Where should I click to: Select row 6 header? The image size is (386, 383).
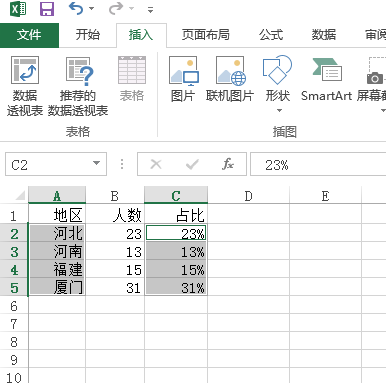click(x=14, y=306)
